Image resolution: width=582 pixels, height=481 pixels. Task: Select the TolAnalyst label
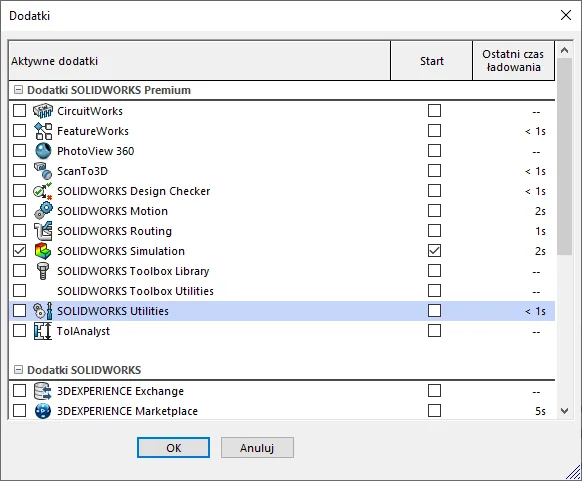click(x=83, y=331)
